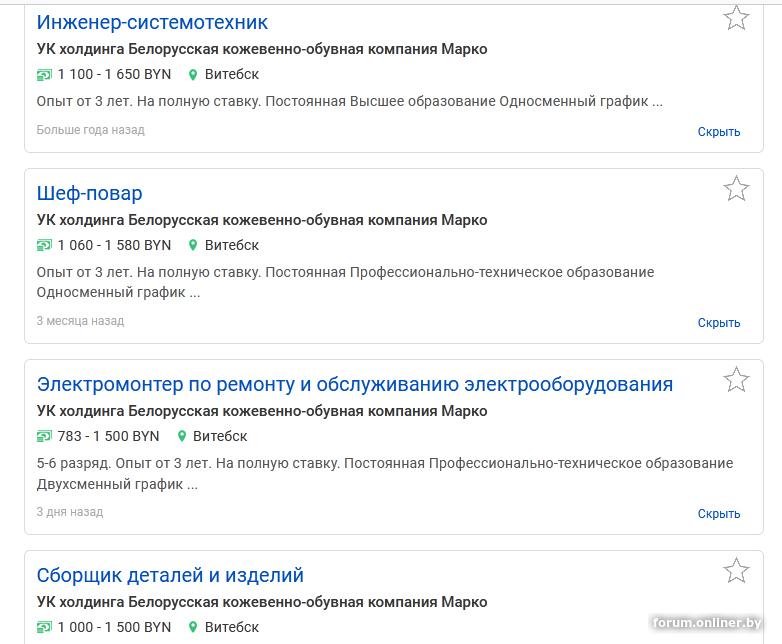The width and height of the screenshot is (782, 644).
Task: Hide the Электромонтер vacancy with Скрыть
Action: coord(718,514)
